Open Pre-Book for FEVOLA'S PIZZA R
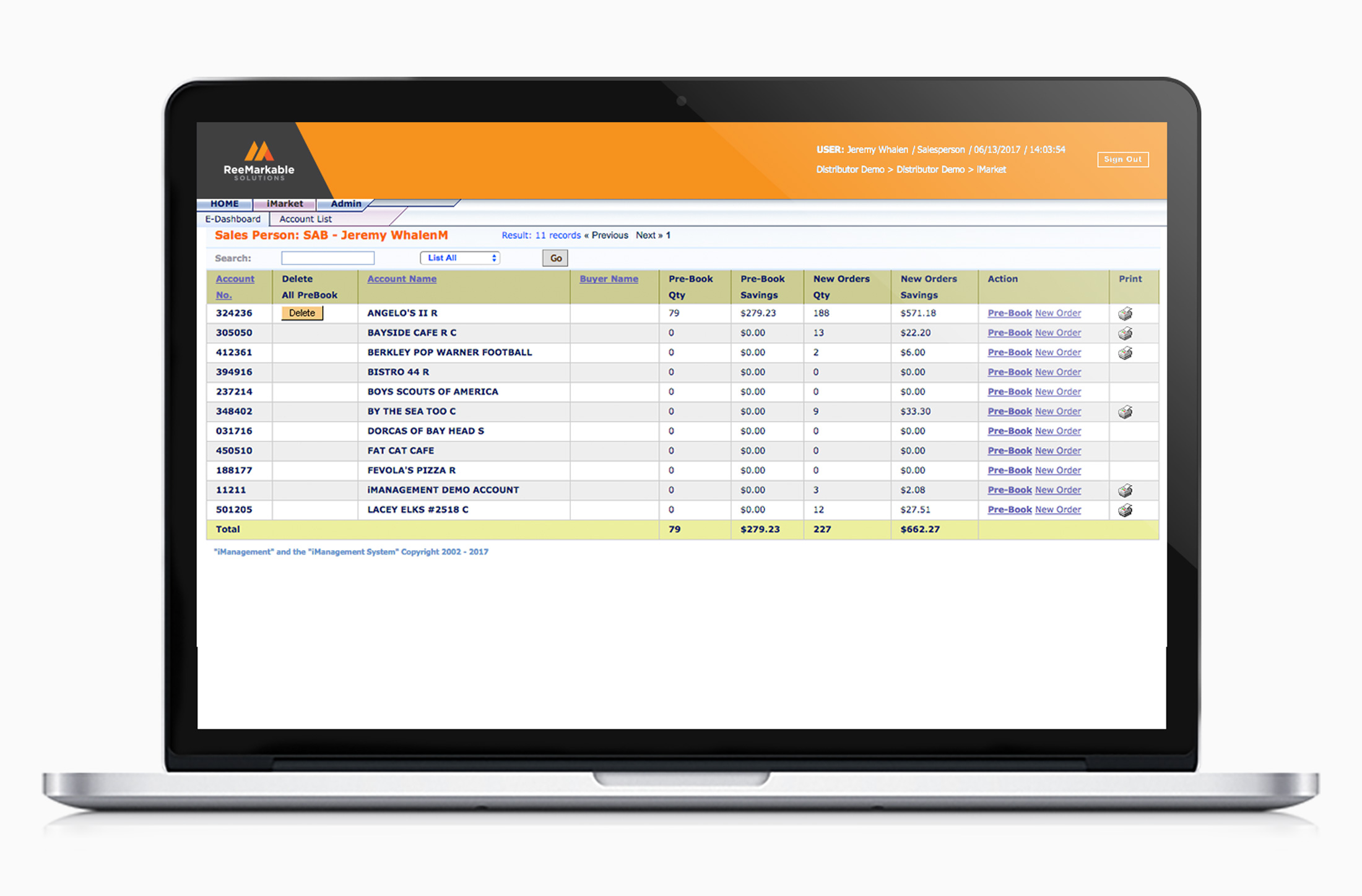Viewport: 1362px width, 896px height. coord(1010,471)
